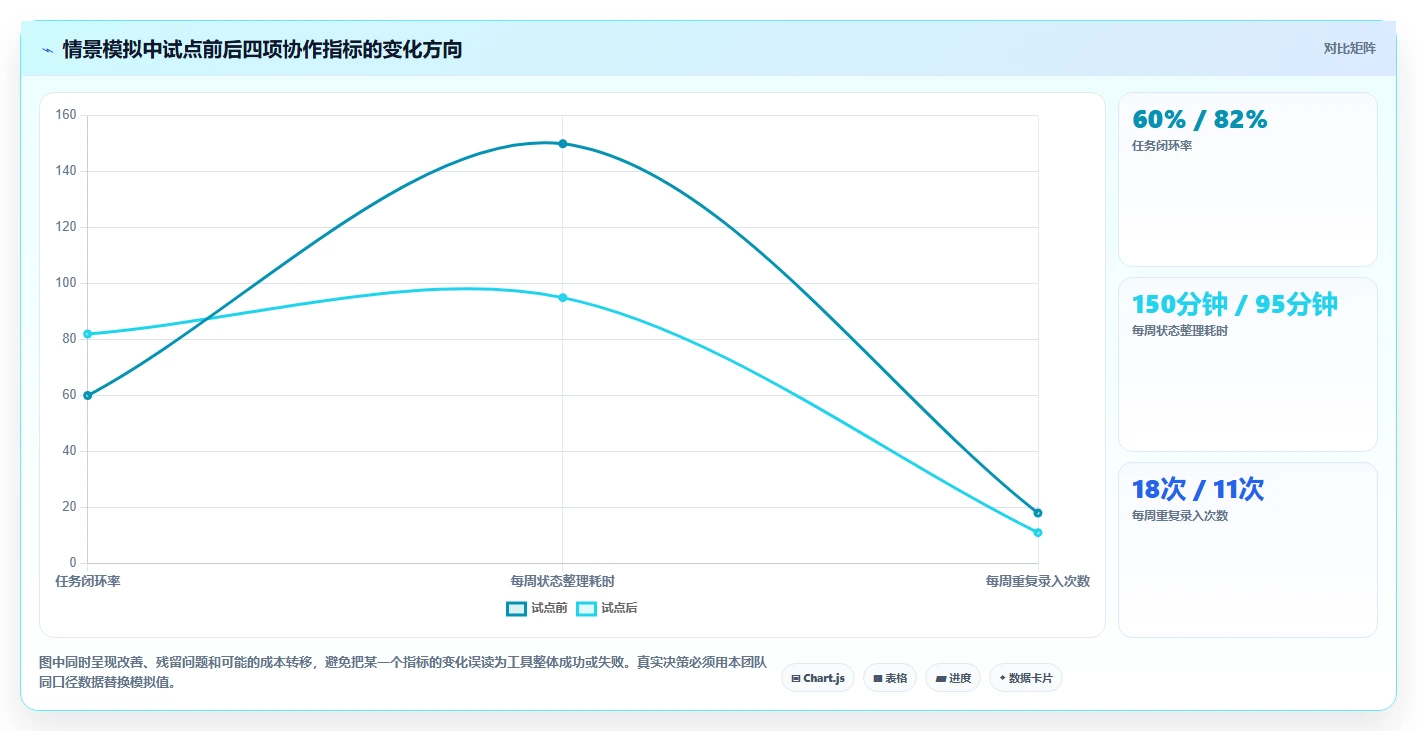
Task: Click the 每周重复录入次数 x-axis label
Action: click(x=1038, y=581)
